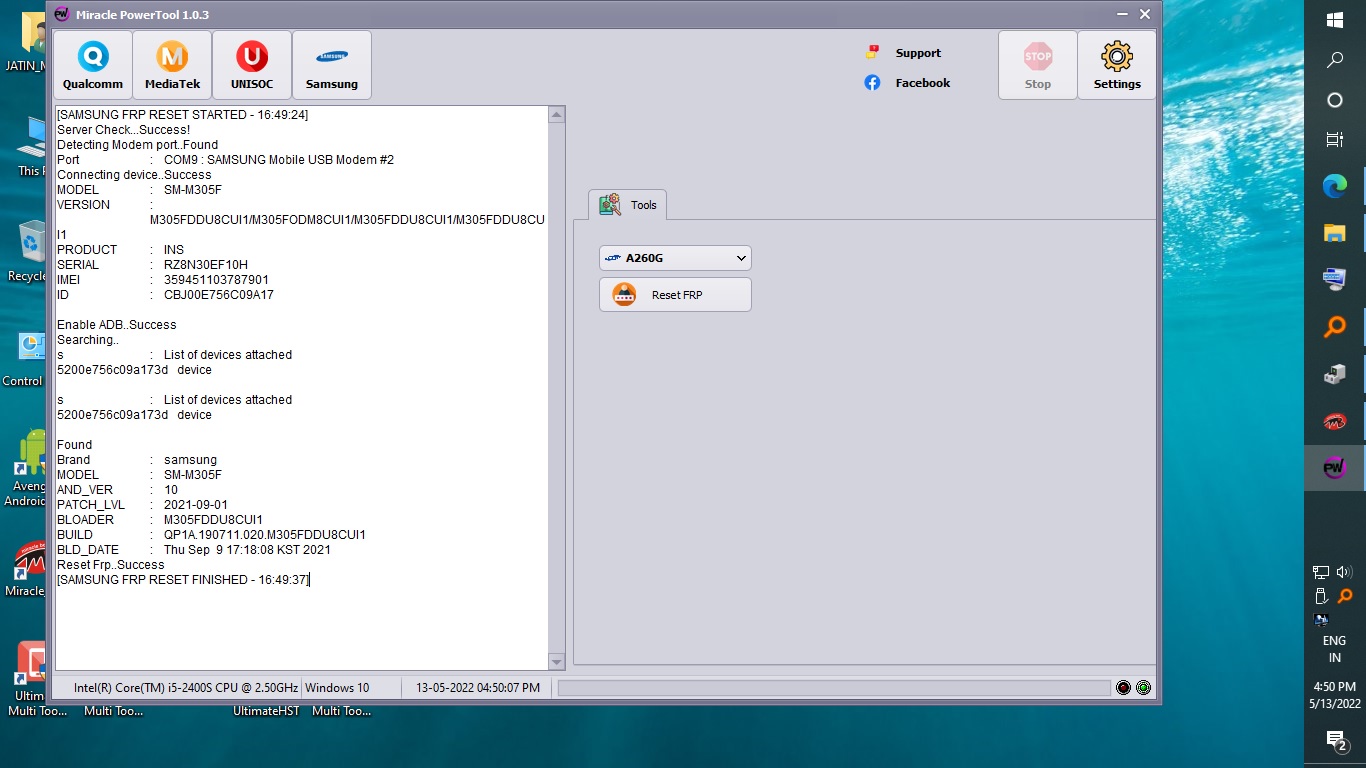Select the This PC desktop icon
The height and width of the screenshot is (768, 1366).
point(32,146)
